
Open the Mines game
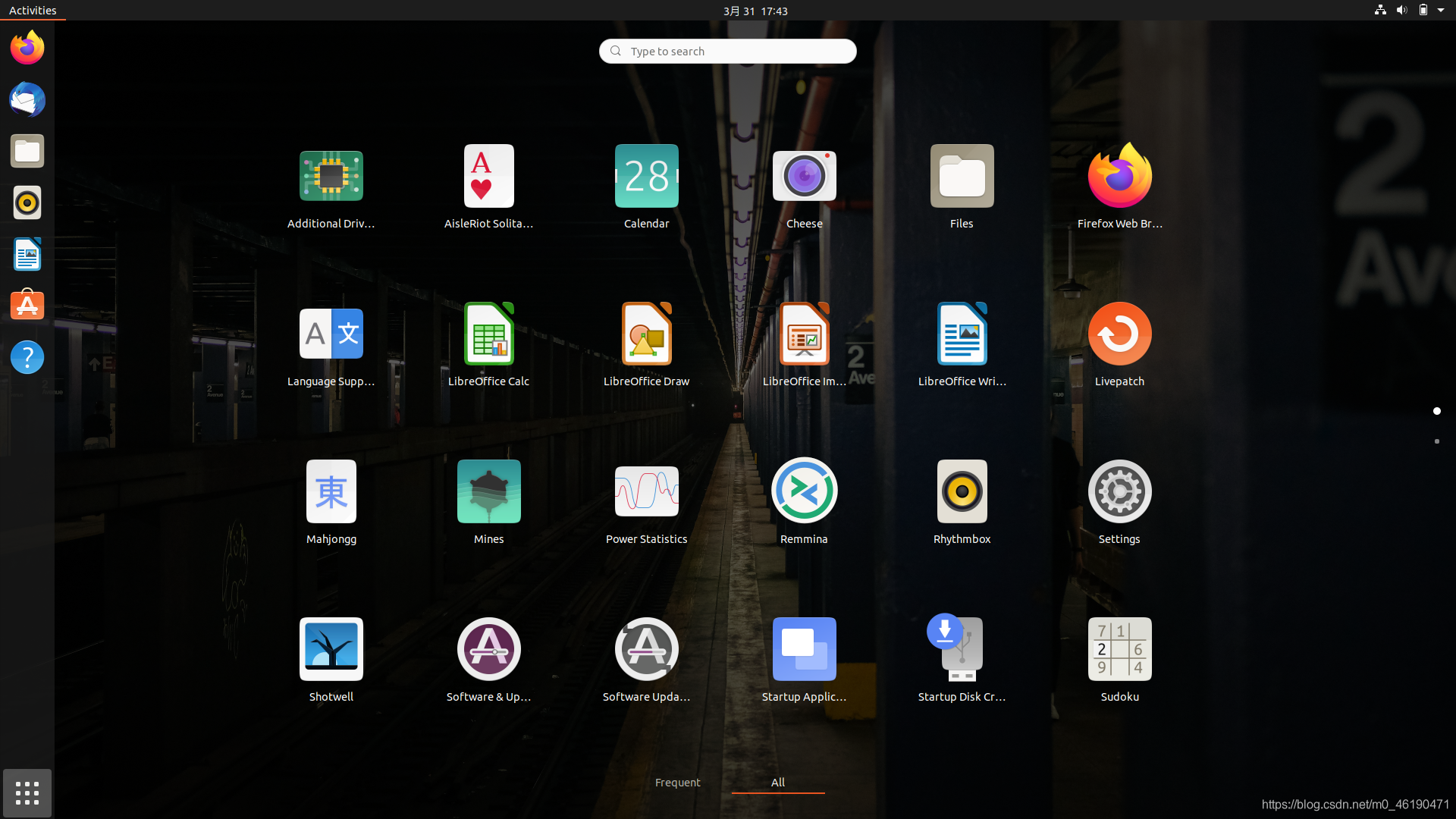pos(488,491)
